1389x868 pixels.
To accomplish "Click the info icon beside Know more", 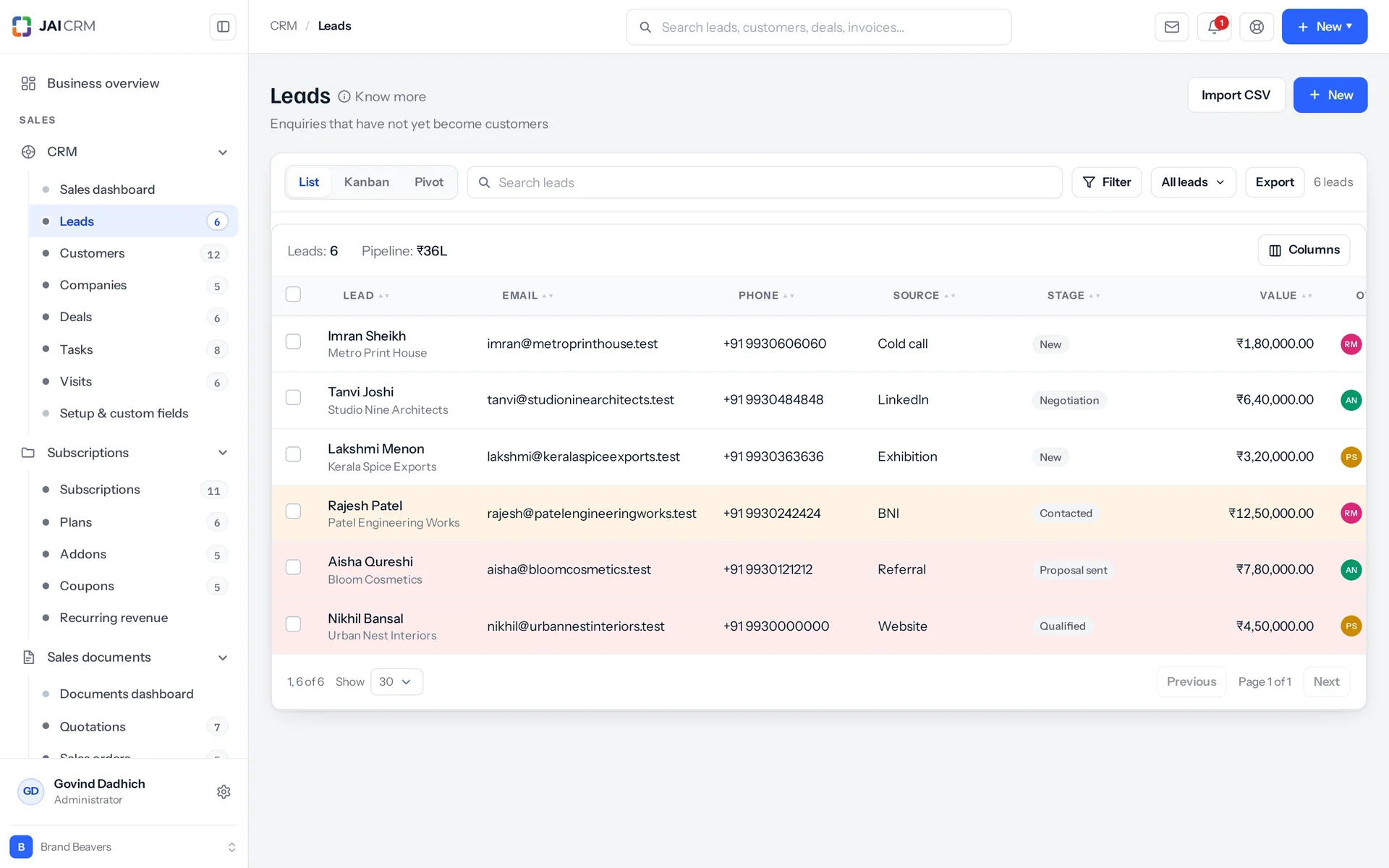I will click(344, 96).
